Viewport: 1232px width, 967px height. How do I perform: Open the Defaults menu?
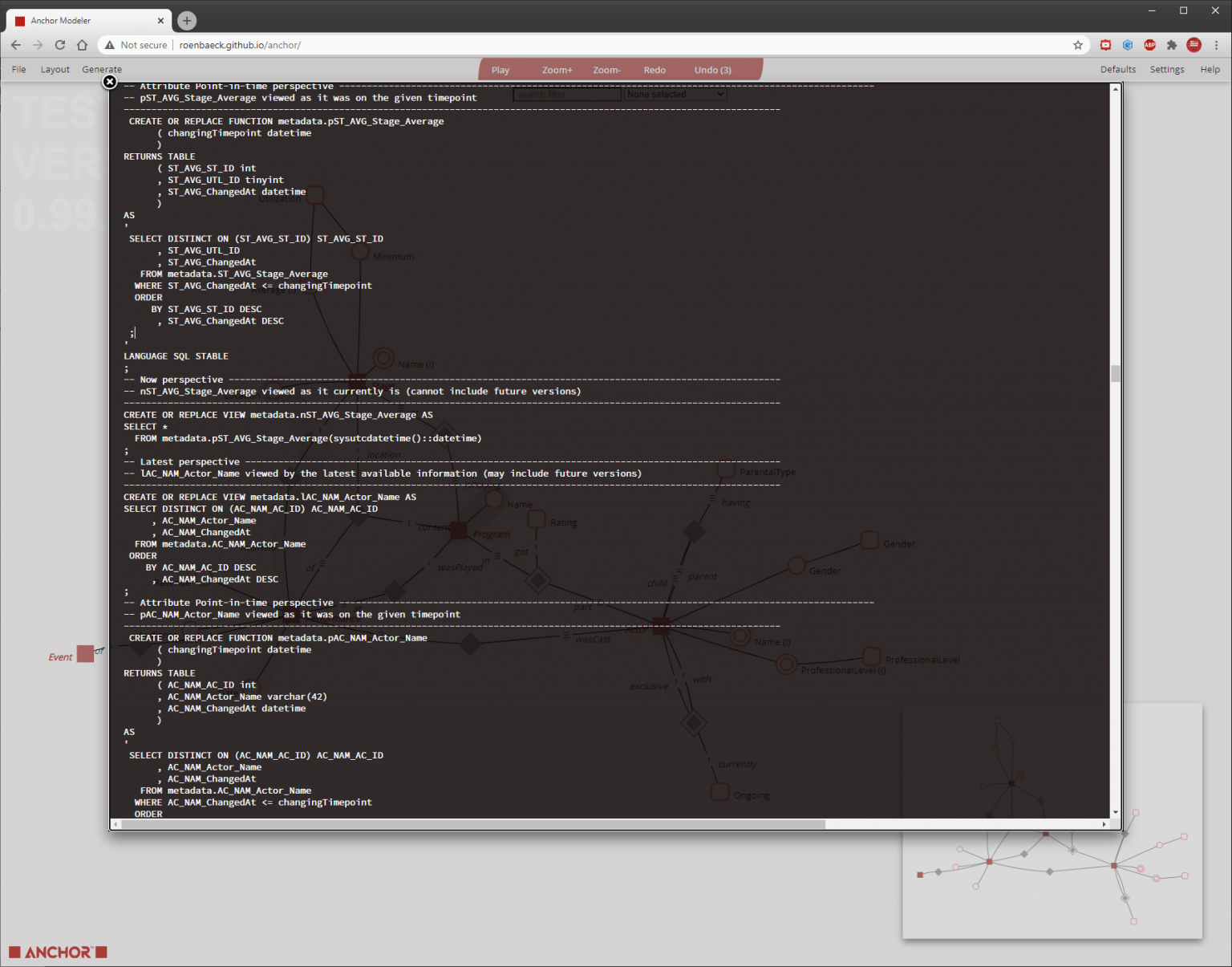[x=1117, y=70]
